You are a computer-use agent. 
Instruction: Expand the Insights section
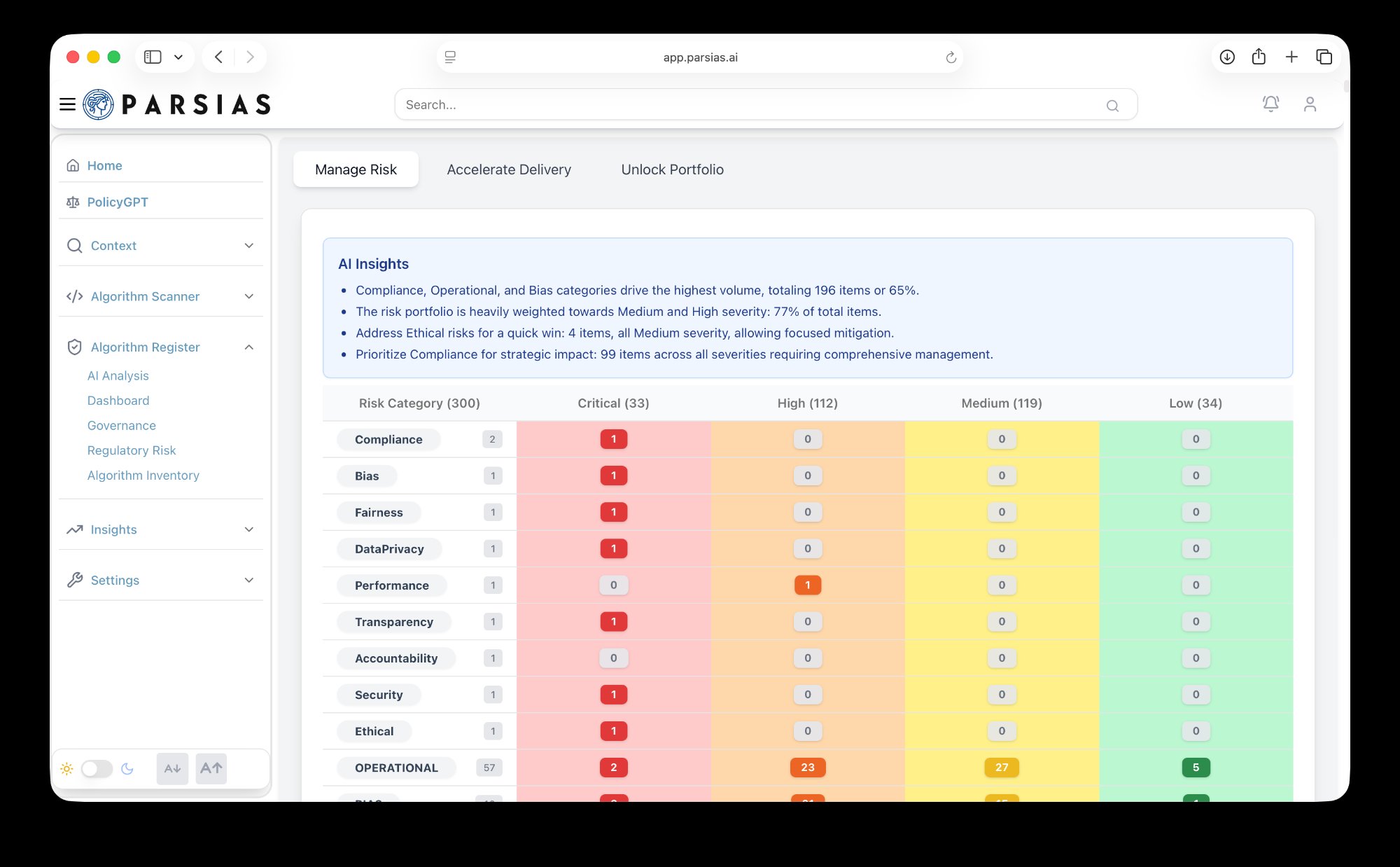click(x=248, y=529)
